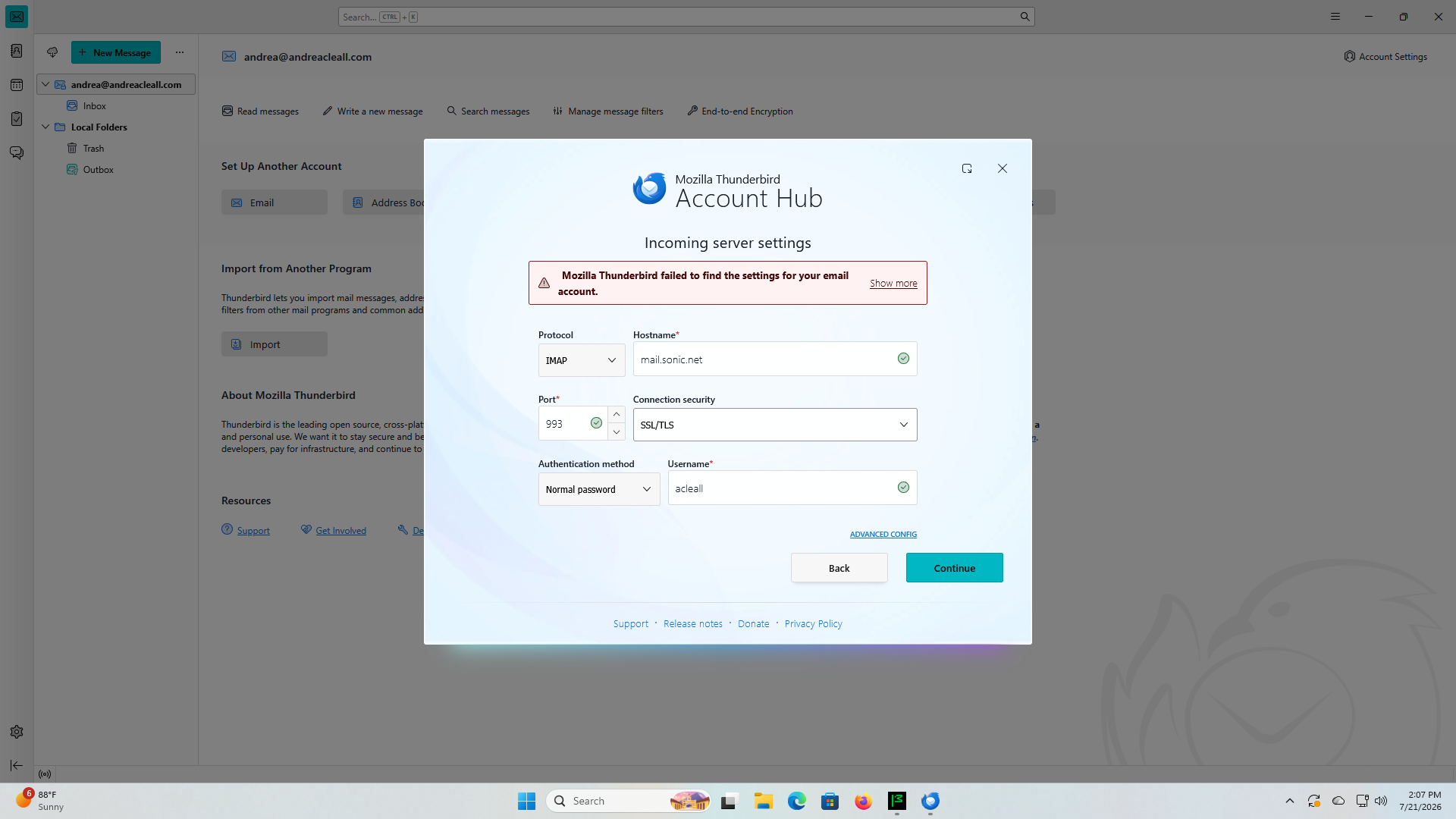The image size is (1456, 819).
Task: Open Thunderbird settings gear icon
Action: [17, 732]
